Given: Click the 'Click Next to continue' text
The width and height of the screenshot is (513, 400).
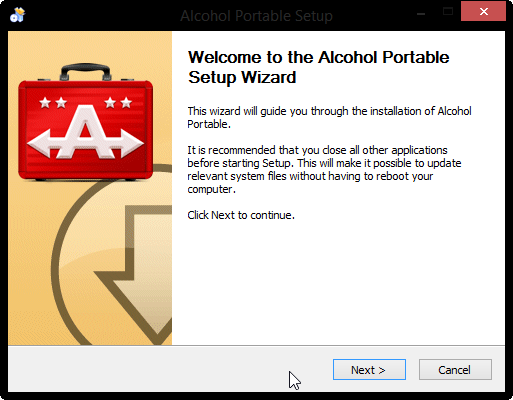Looking at the screenshot, I should (241, 215).
